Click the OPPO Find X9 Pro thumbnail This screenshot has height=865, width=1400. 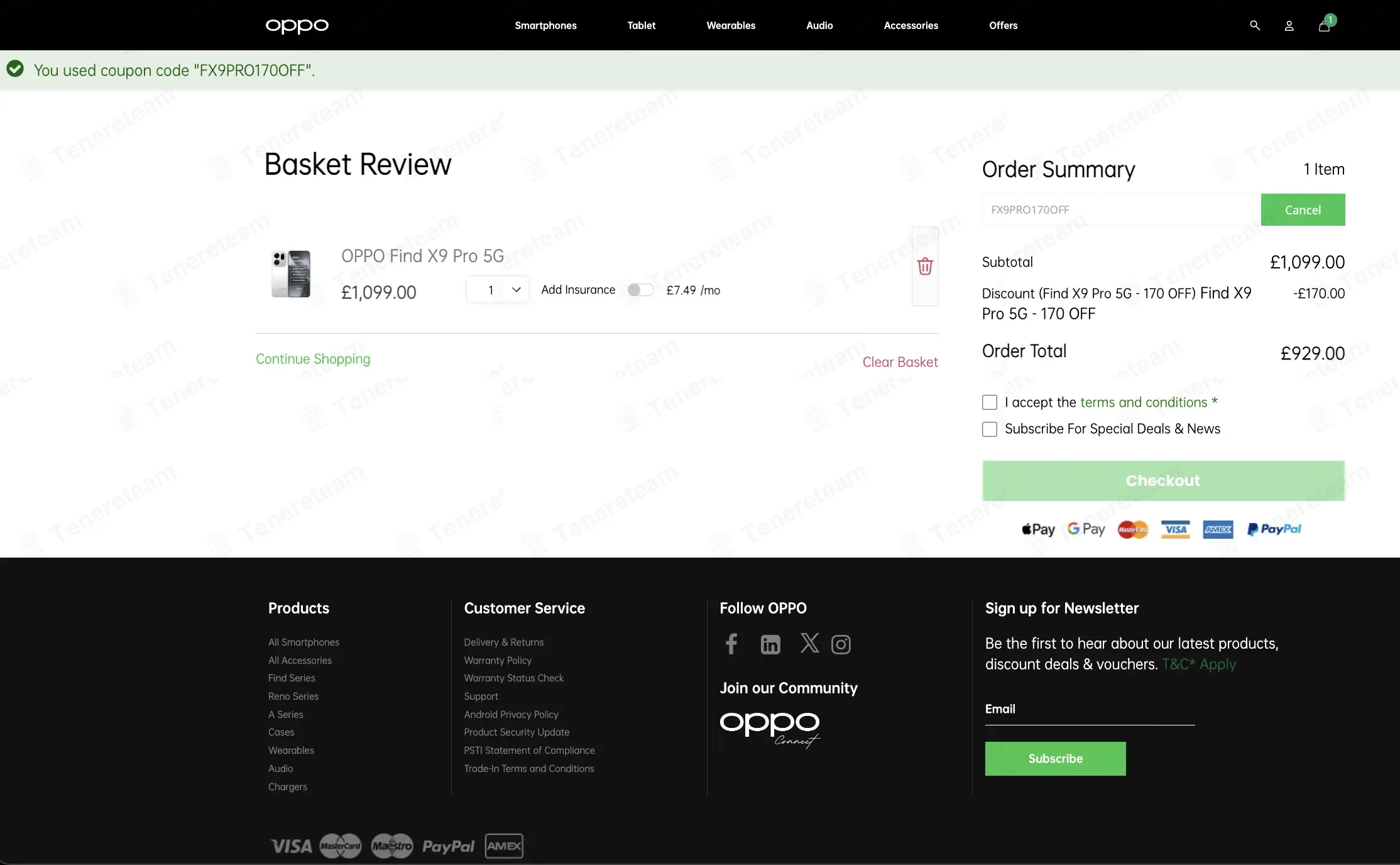click(x=291, y=274)
